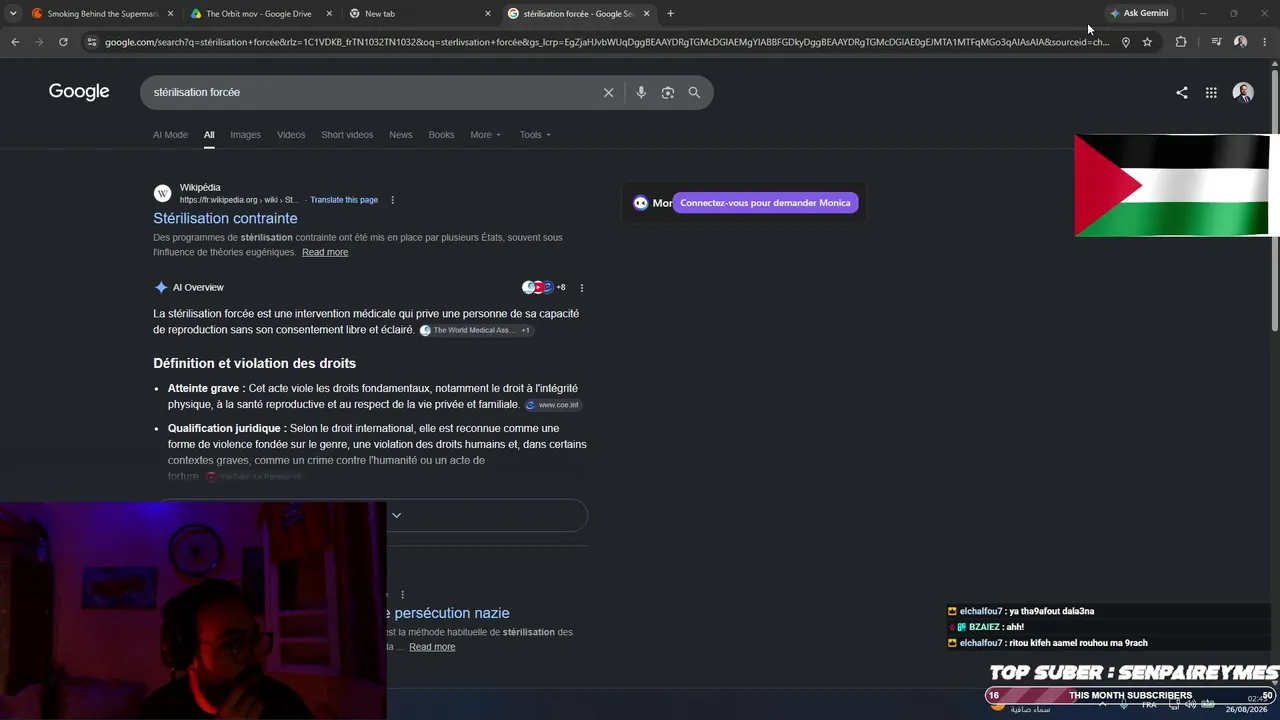Open Wikipedia result's three-dot options
The width and height of the screenshot is (1280, 720).
(x=392, y=200)
